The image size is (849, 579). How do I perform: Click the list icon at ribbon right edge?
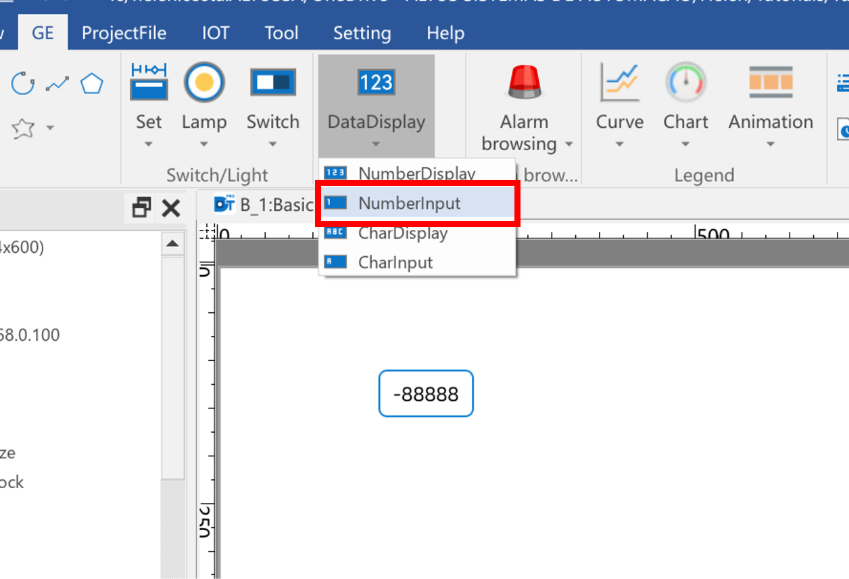(x=843, y=82)
